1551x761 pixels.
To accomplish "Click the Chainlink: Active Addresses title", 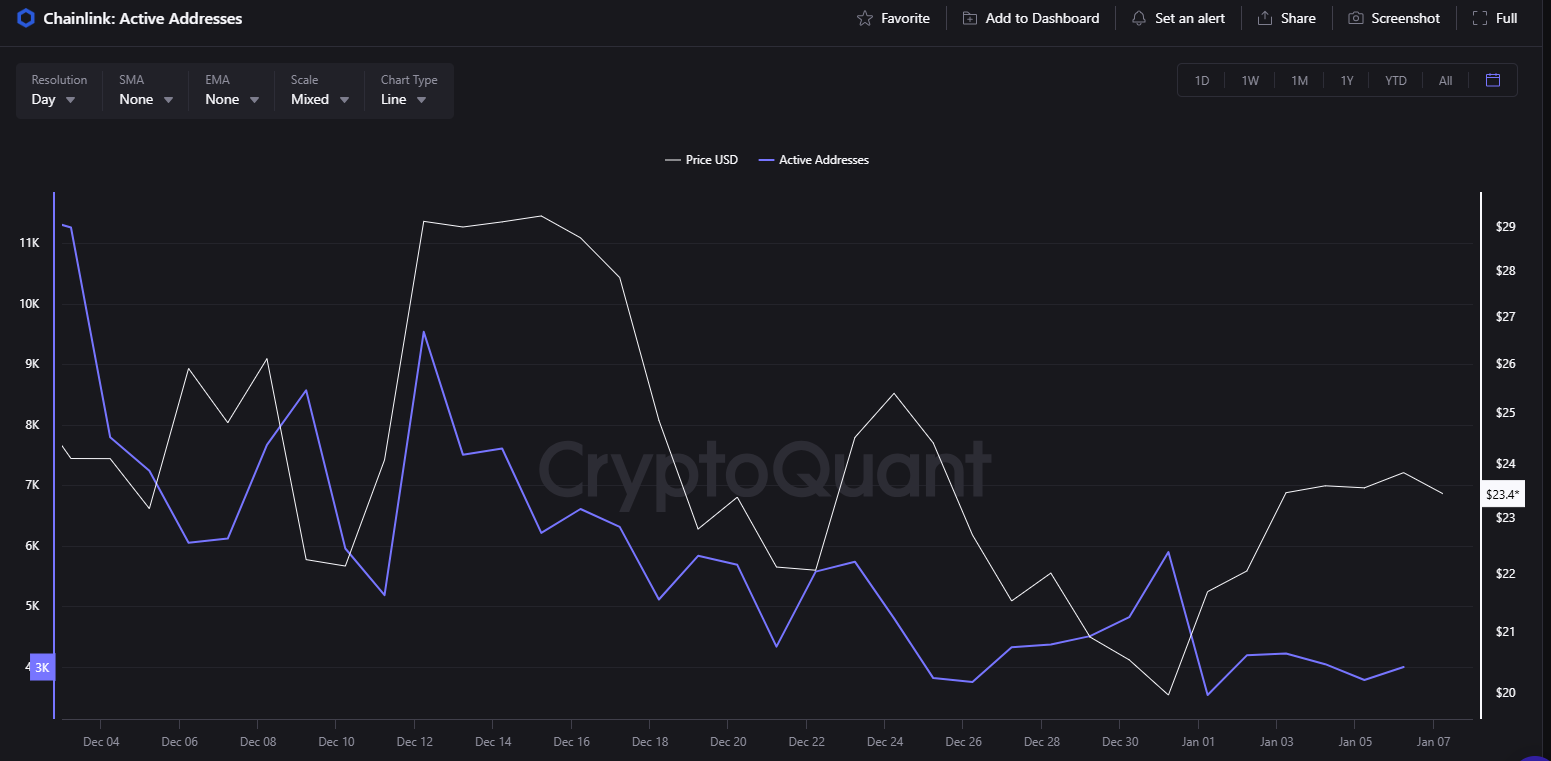I will point(143,18).
